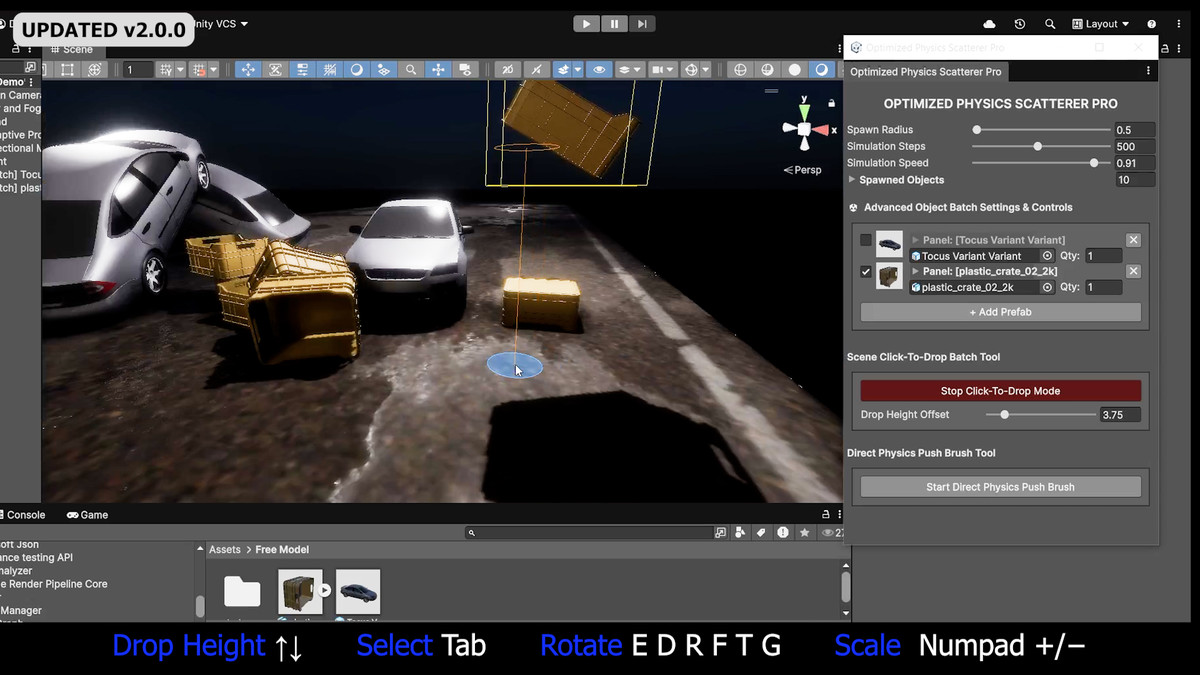Image resolution: width=1200 pixels, height=675 pixels.
Task: Select the Rect tool in Scene toolbar
Action: 67,70
